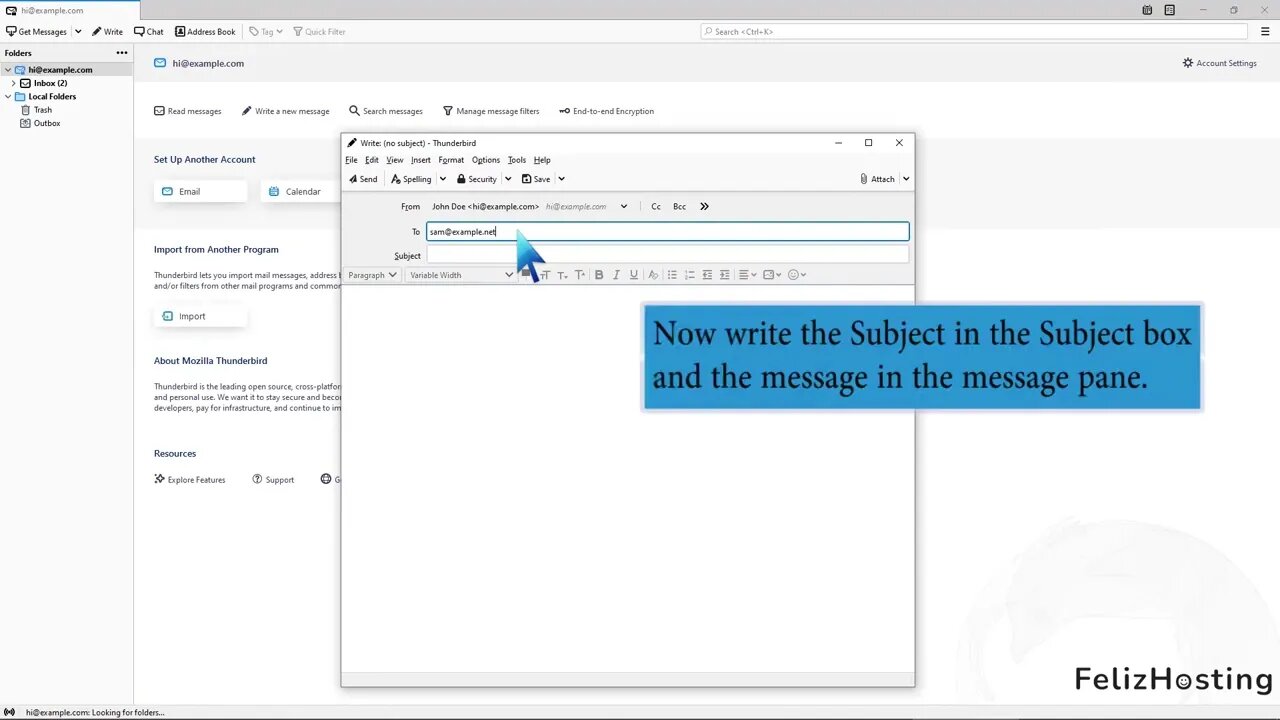Show the Bcc address field
This screenshot has width=1280, height=720.
click(x=680, y=206)
